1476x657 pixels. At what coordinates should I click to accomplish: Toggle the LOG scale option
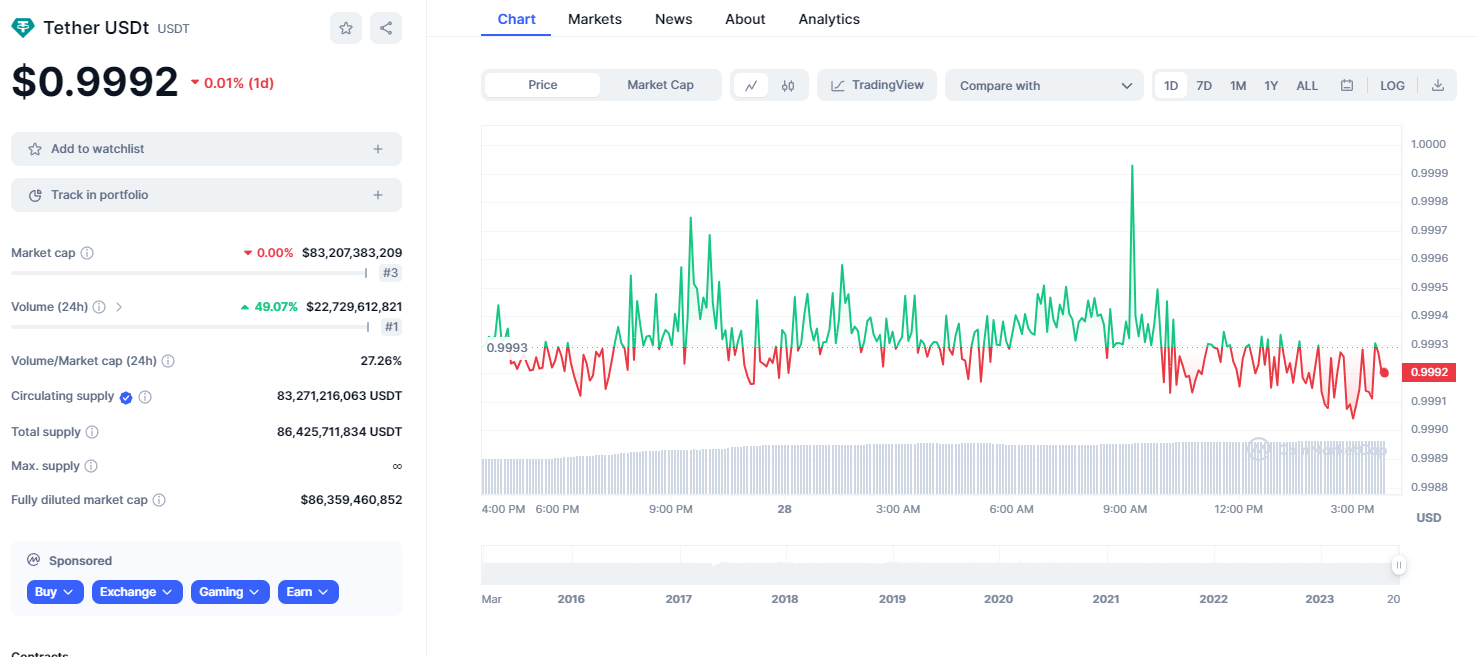coord(1392,86)
